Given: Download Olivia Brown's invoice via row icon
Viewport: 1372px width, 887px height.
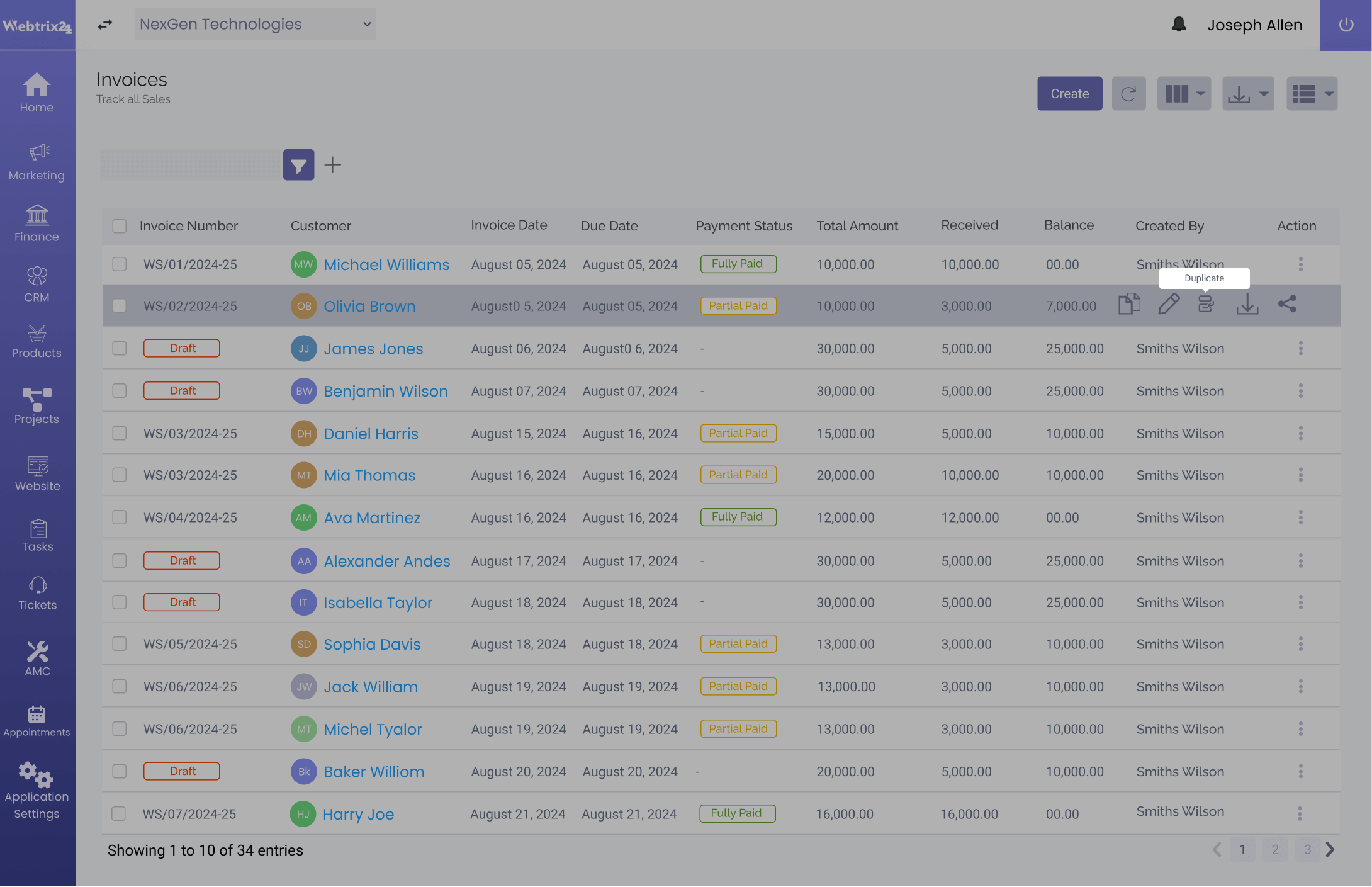Looking at the screenshot, I should pos(1247,305).
